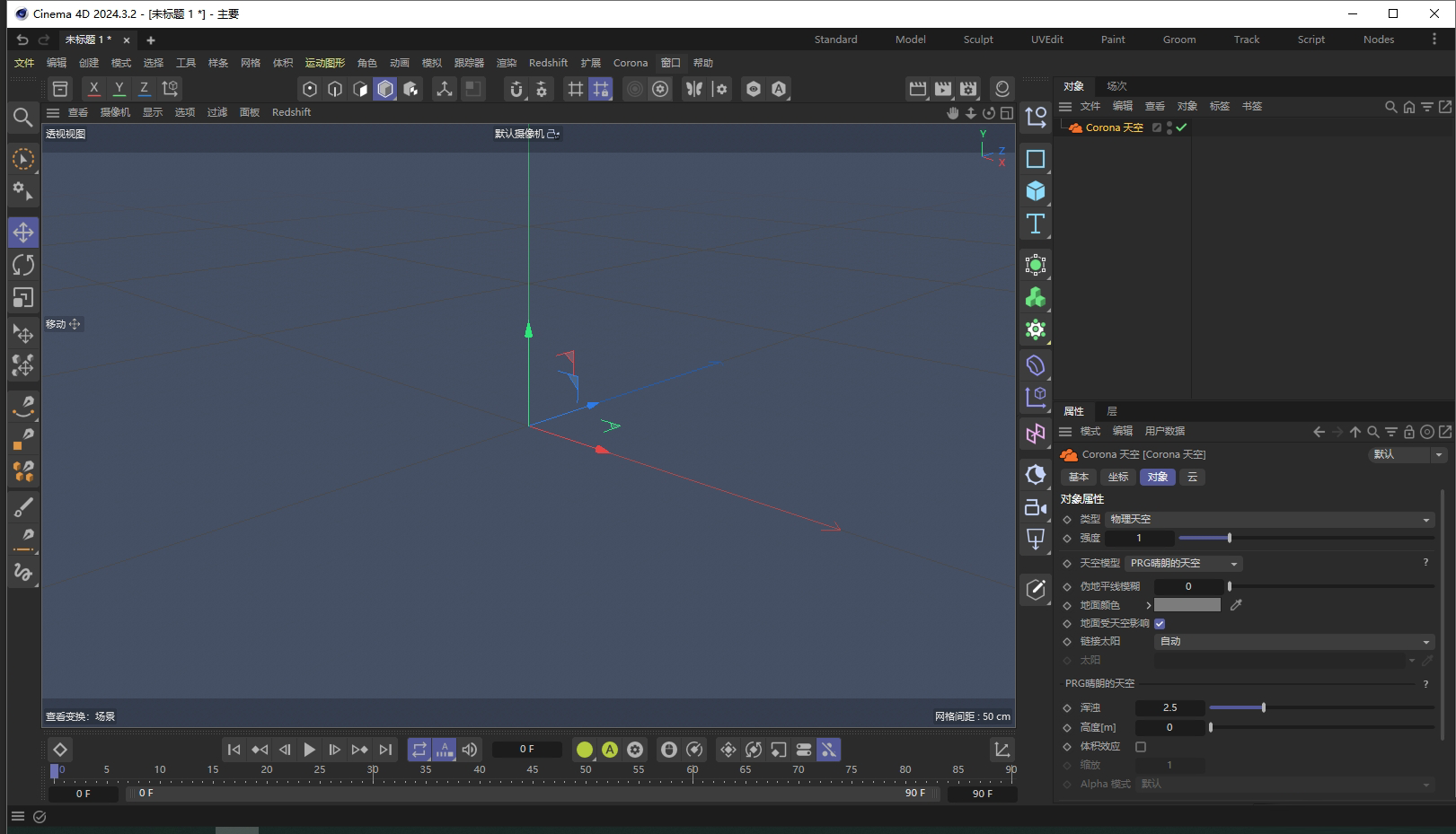Open the 默认 preset dropdown in attributes
This screenshot has height=834, width=1456.
(x=1407, y=454)
